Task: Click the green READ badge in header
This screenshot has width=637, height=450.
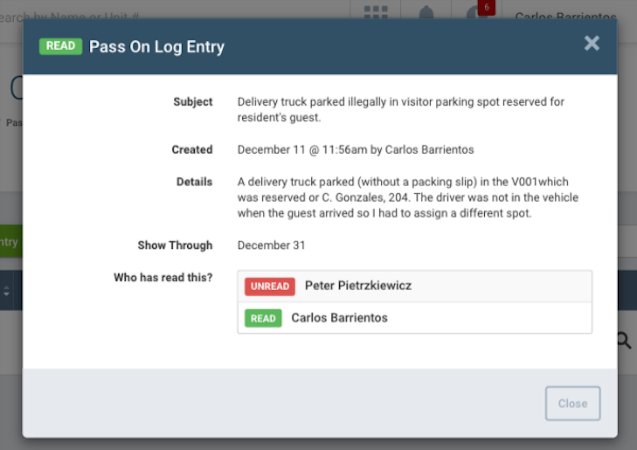Action: [x=61, y=46]
